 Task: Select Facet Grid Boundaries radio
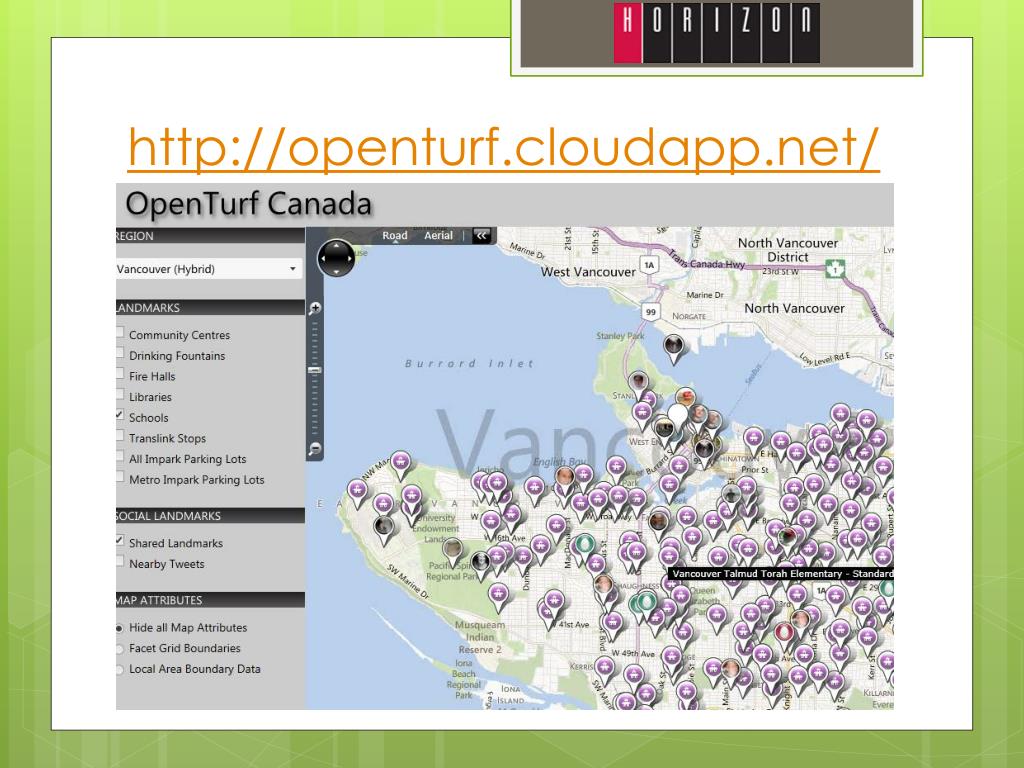120,649
